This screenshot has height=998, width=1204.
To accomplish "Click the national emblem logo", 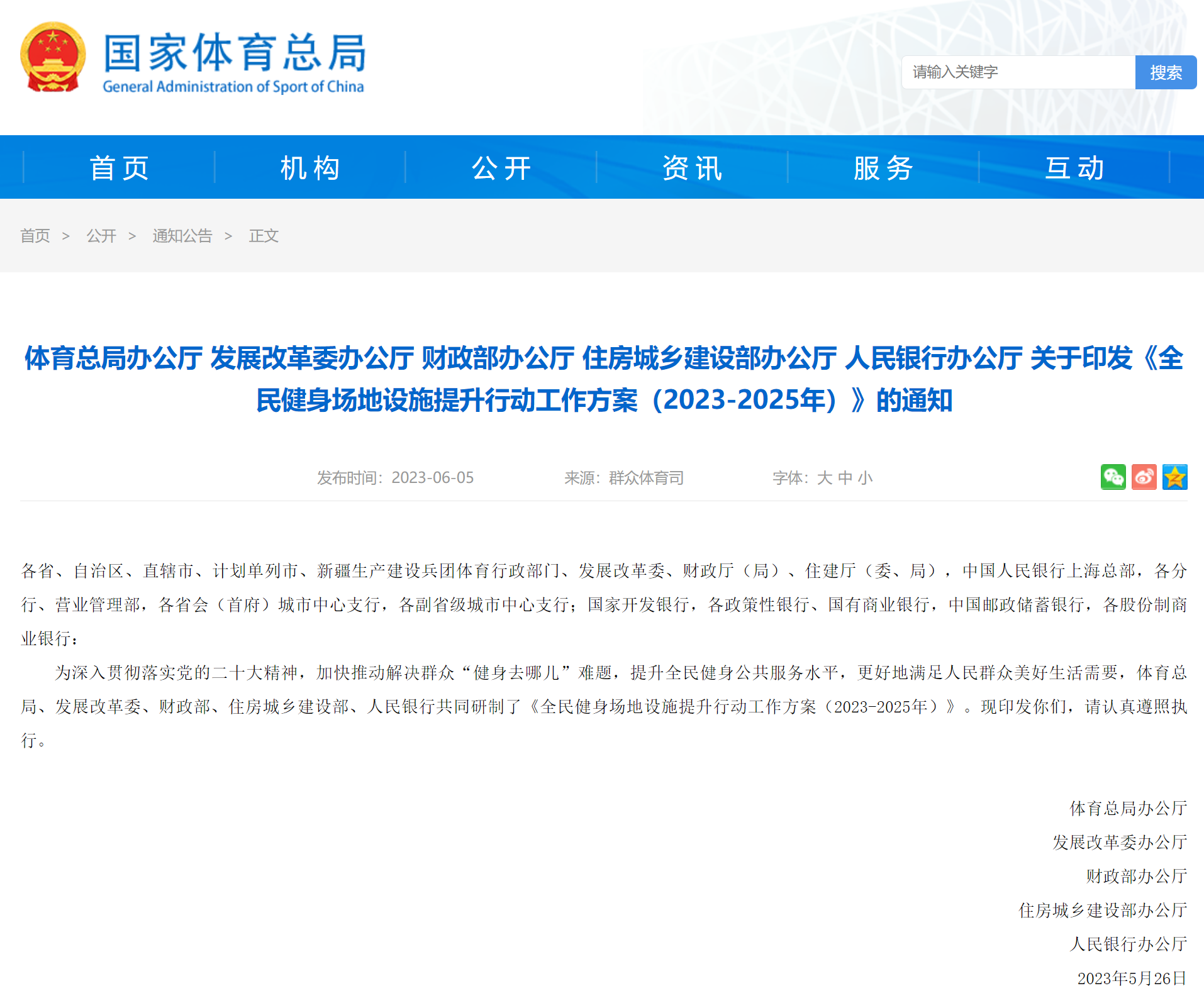I will [53, 57].
